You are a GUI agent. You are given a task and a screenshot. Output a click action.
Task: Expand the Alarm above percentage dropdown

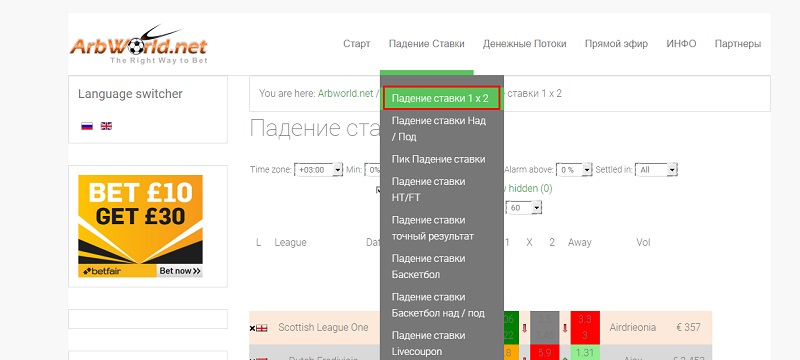[574, 170]
